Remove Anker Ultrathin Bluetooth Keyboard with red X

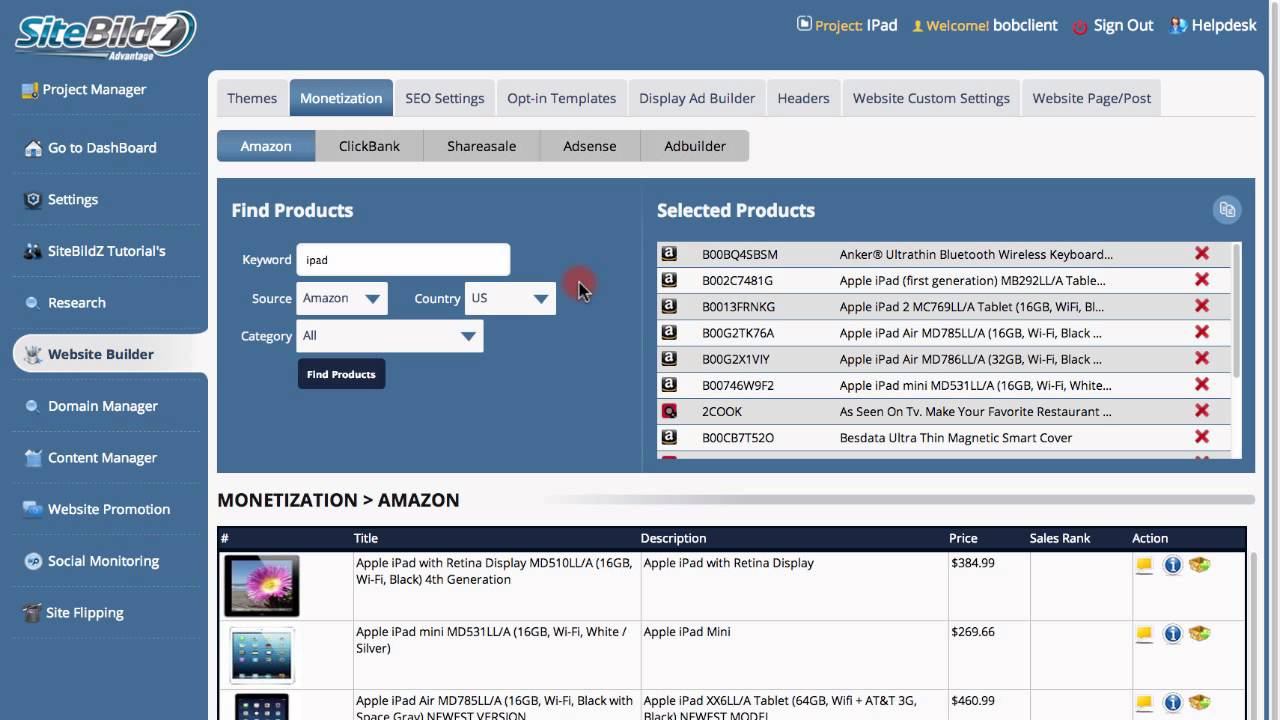[1202, 254]
